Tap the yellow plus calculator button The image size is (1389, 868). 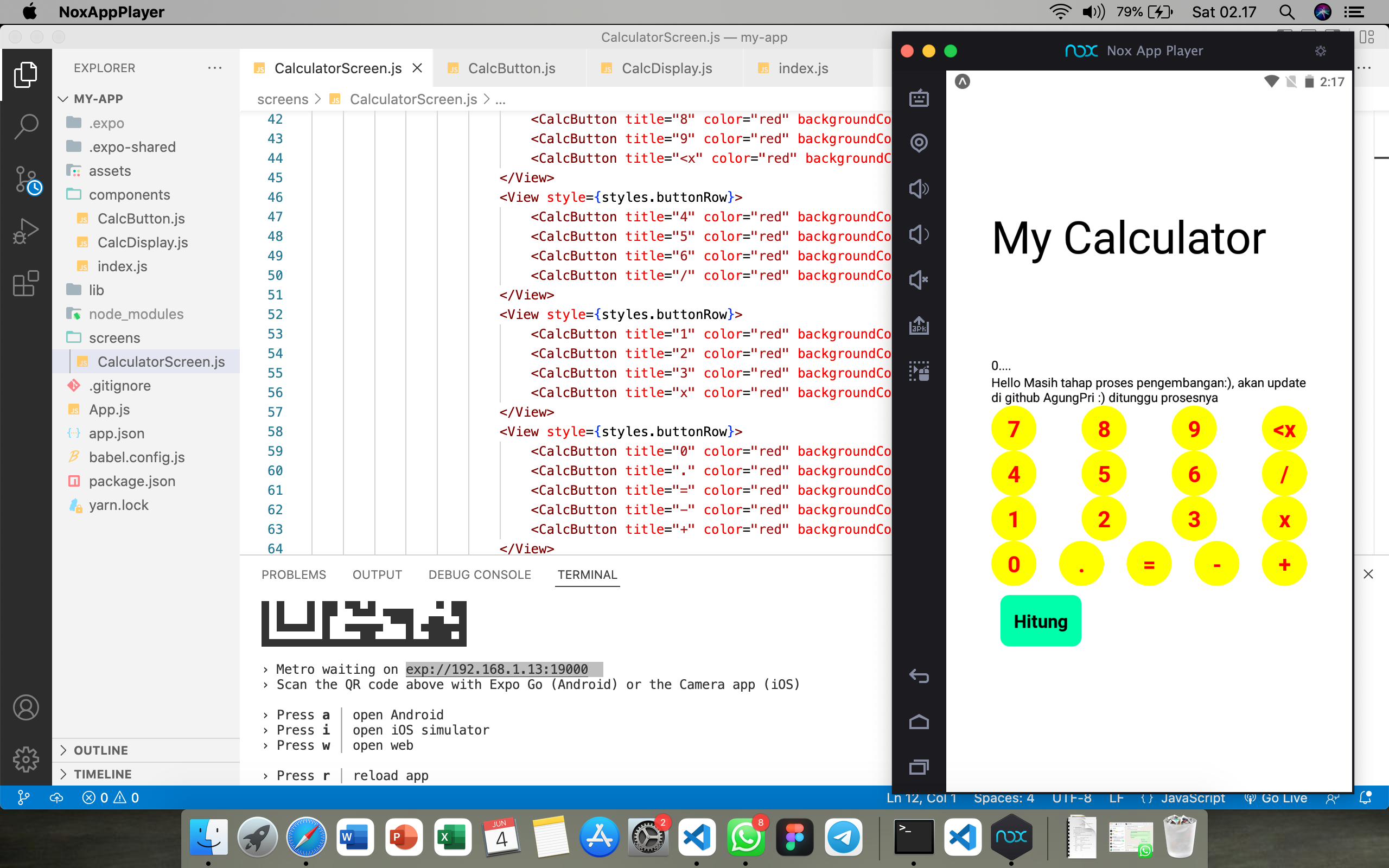click(x=1284, y=564)
